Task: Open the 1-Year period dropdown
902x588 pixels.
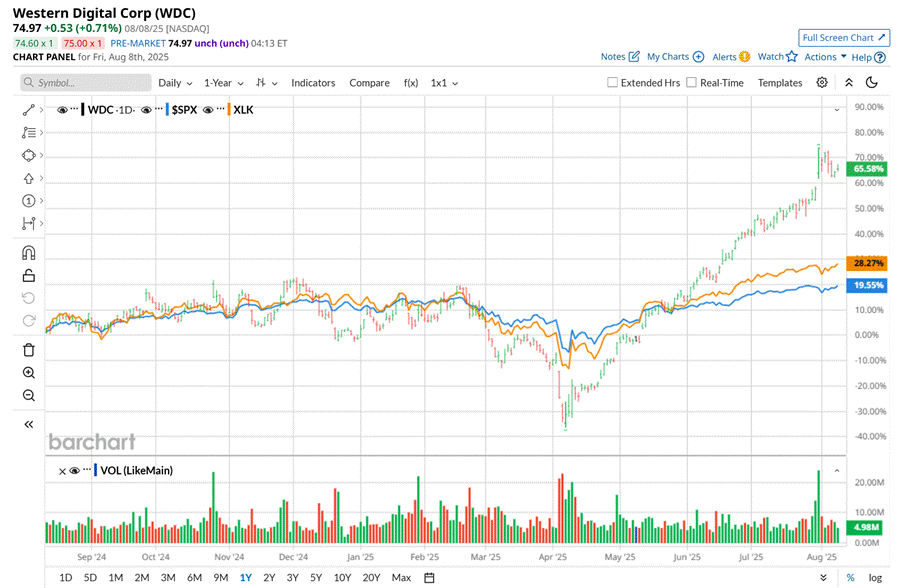Action: (224, 83)
